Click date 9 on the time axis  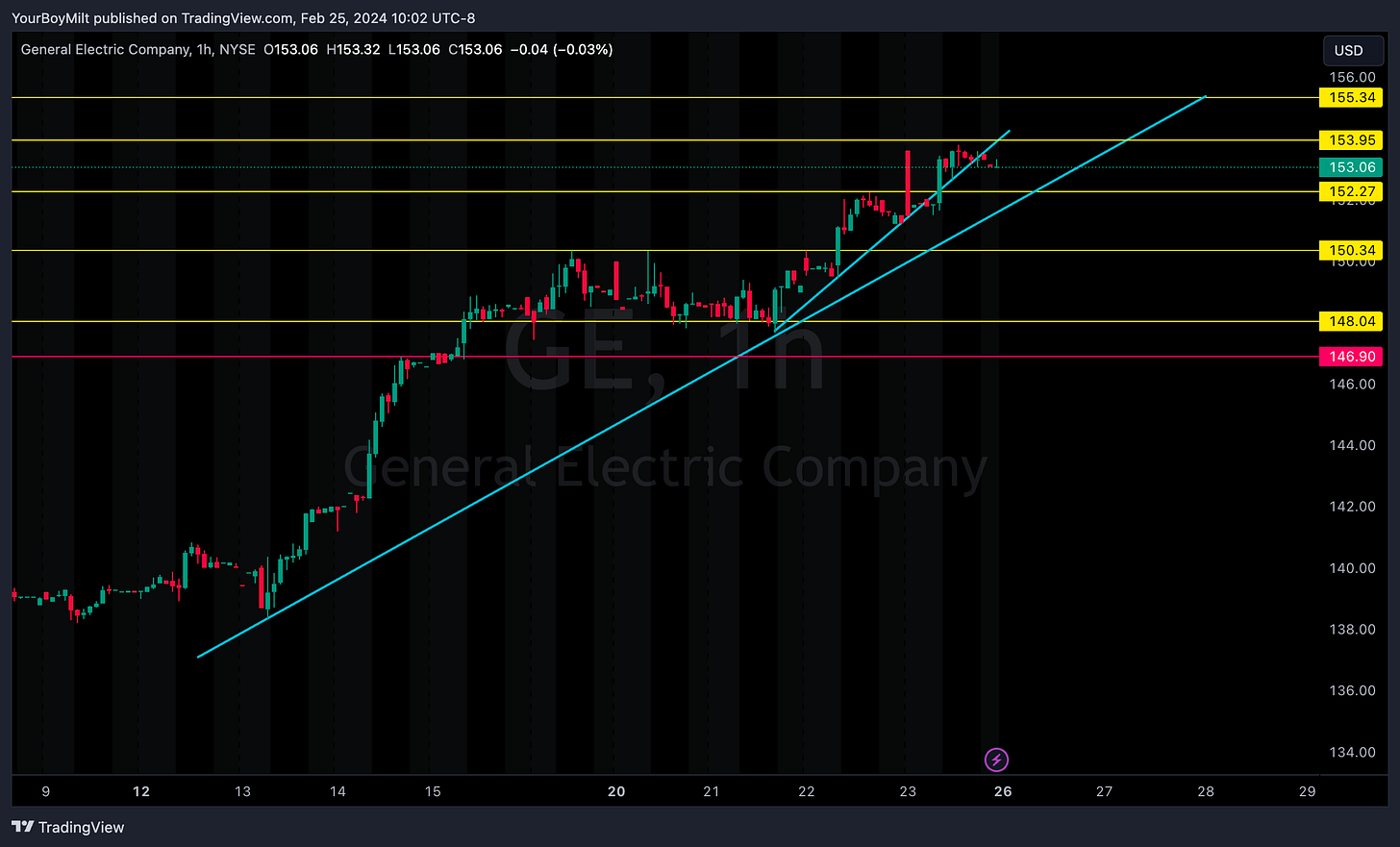[x=46, y=791]
